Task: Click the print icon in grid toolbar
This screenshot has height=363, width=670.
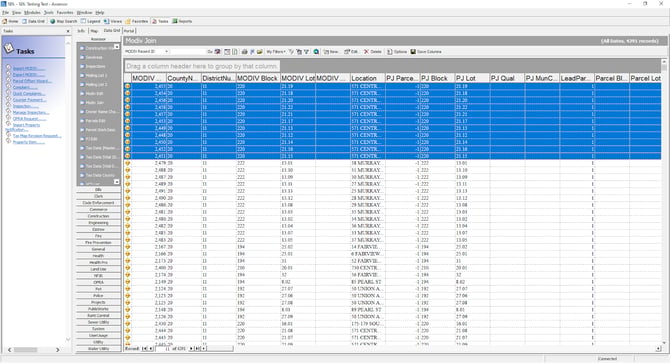Action: 244,52
